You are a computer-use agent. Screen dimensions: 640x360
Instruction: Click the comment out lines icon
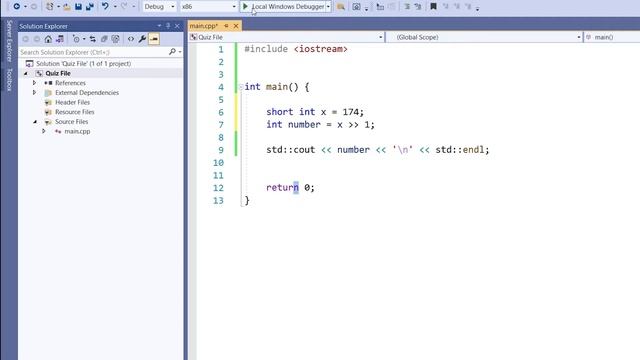[x=407, y=7]
